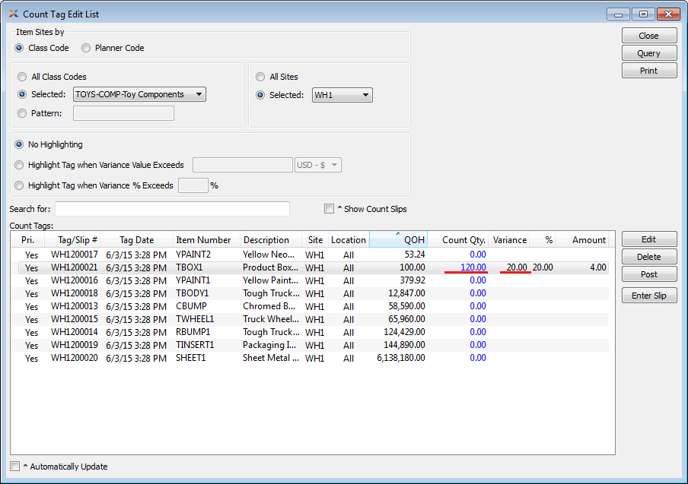Click the Enter Slip button
Viewport: 688px width, 484px height.
click(648, 296)
